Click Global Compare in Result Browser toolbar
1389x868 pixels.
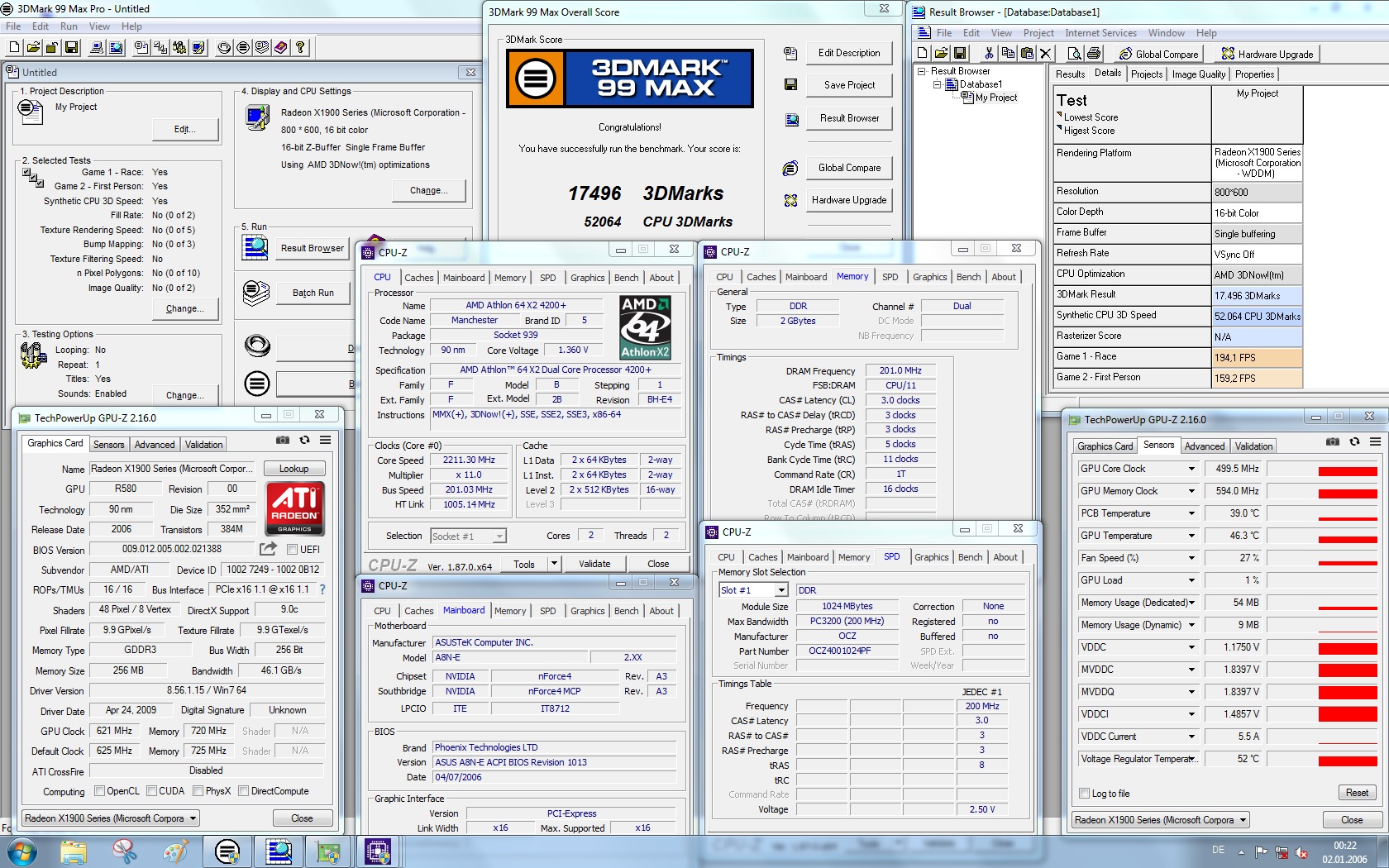tap(1157, 54)
